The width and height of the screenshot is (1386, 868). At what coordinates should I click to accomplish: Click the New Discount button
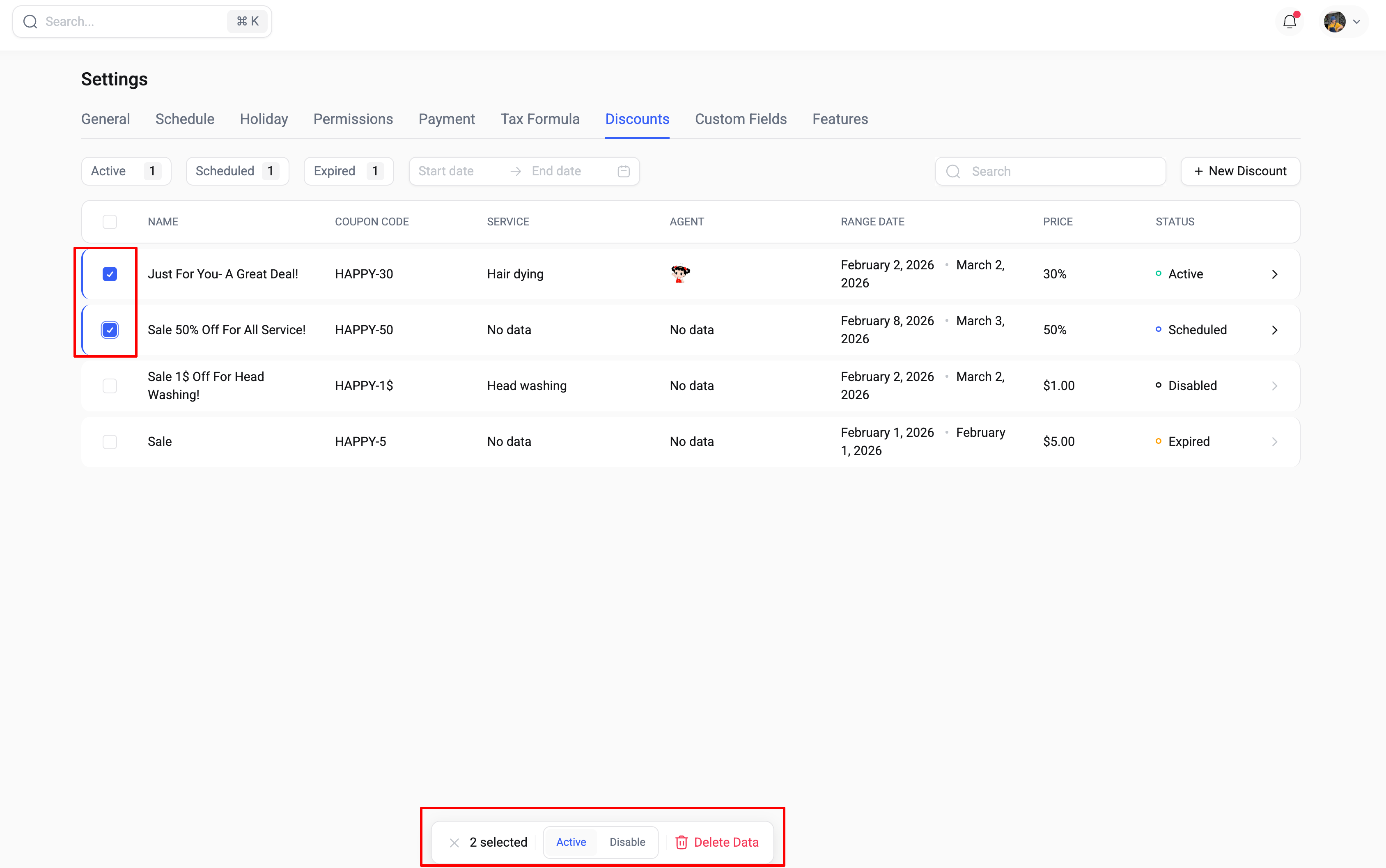tap(1240, 171)
